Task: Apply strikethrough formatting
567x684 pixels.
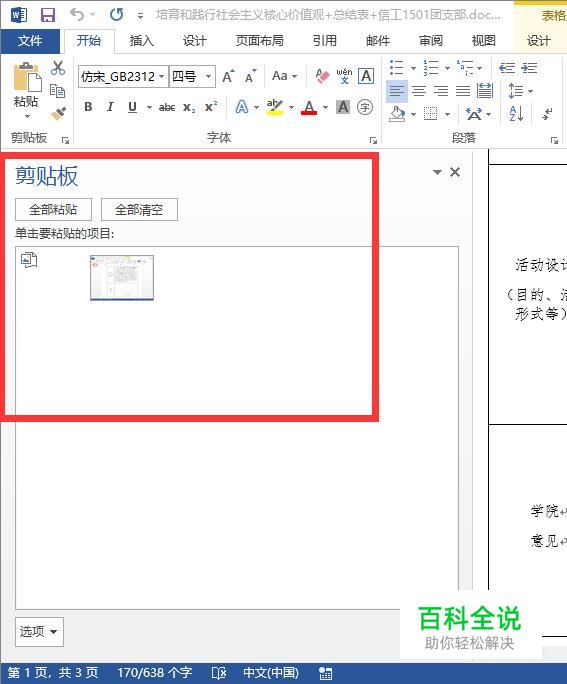Action: pyautogui.click(x=167, y=107)
